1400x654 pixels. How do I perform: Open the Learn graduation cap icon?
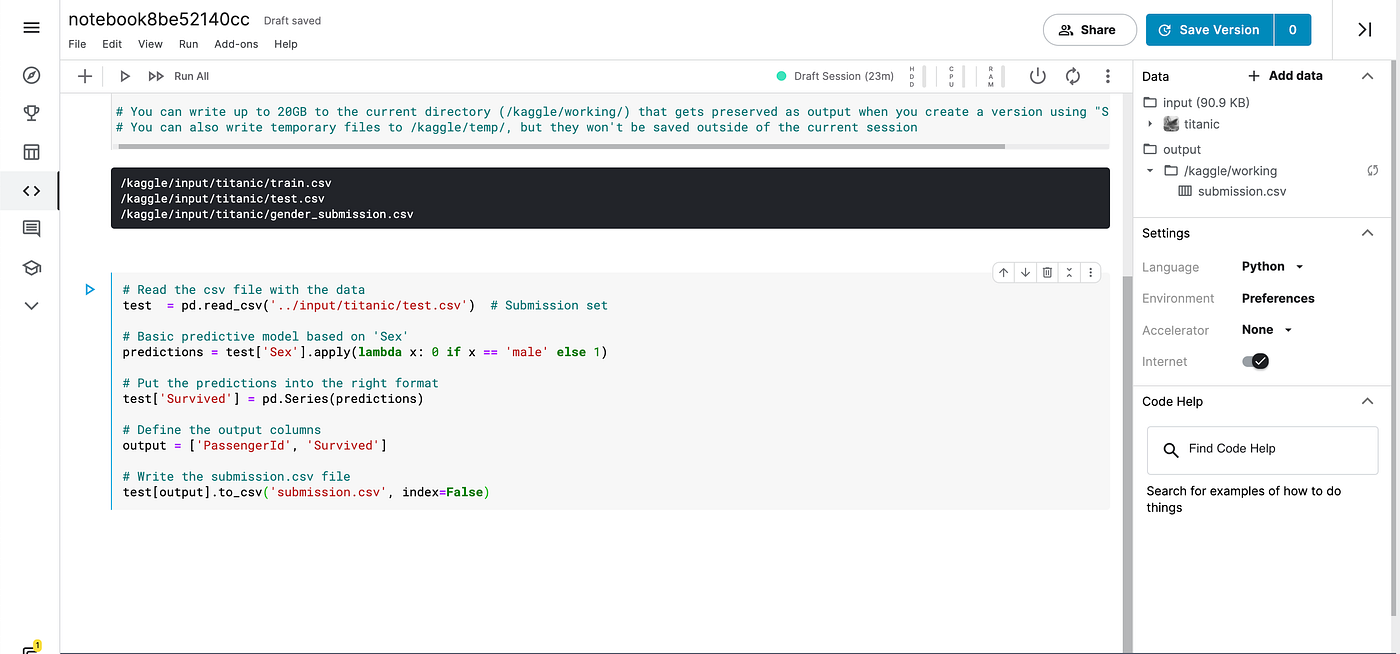point(30,267)
